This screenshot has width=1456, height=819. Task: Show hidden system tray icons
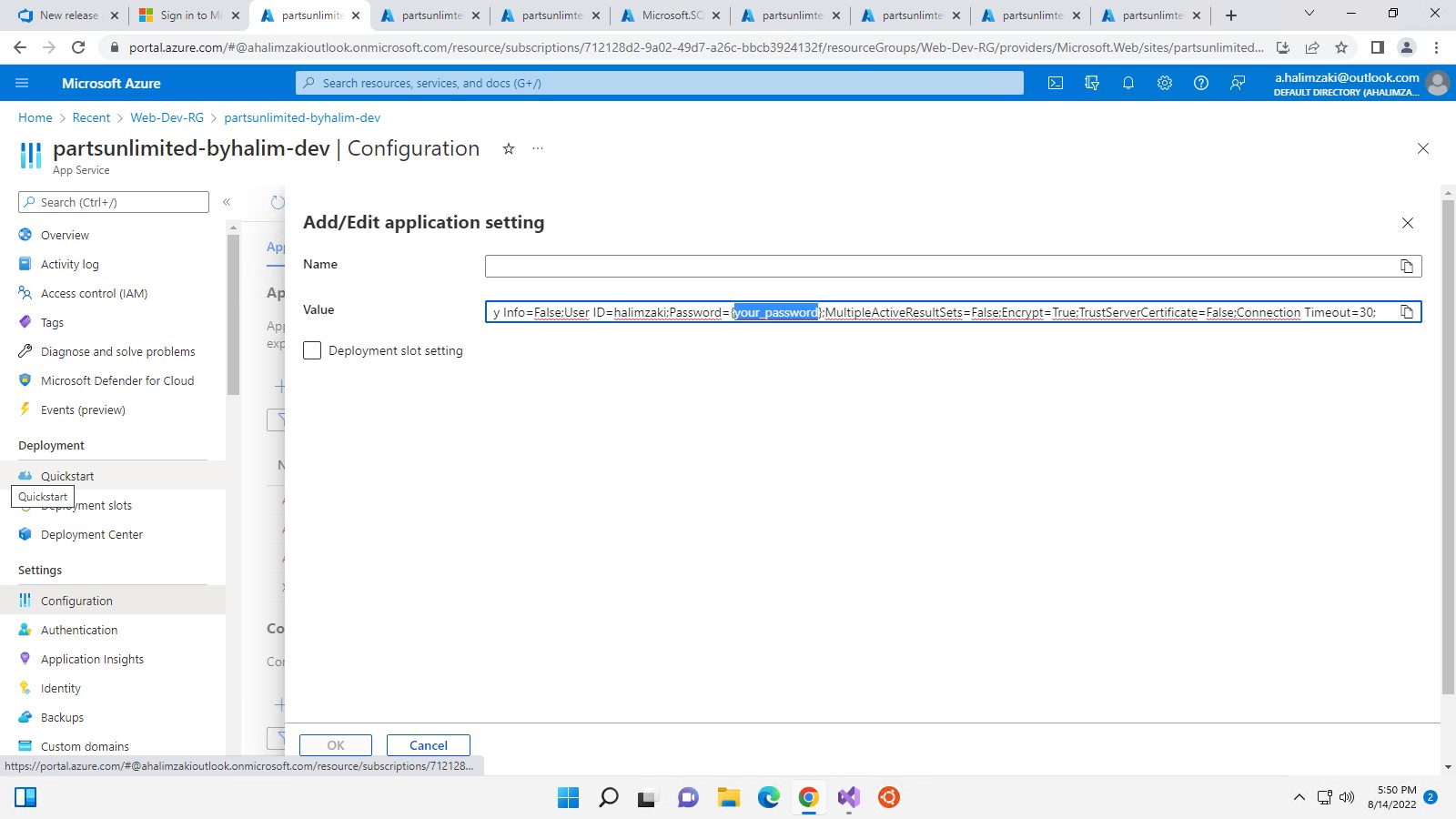click(1299, 798)
